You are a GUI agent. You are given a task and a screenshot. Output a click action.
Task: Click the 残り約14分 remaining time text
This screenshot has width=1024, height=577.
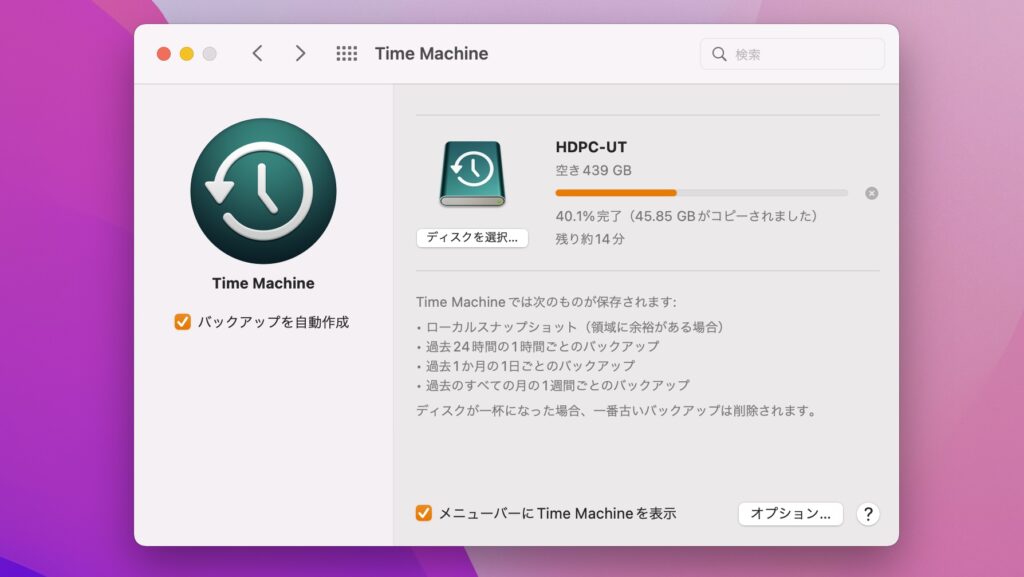pos(590,239)
